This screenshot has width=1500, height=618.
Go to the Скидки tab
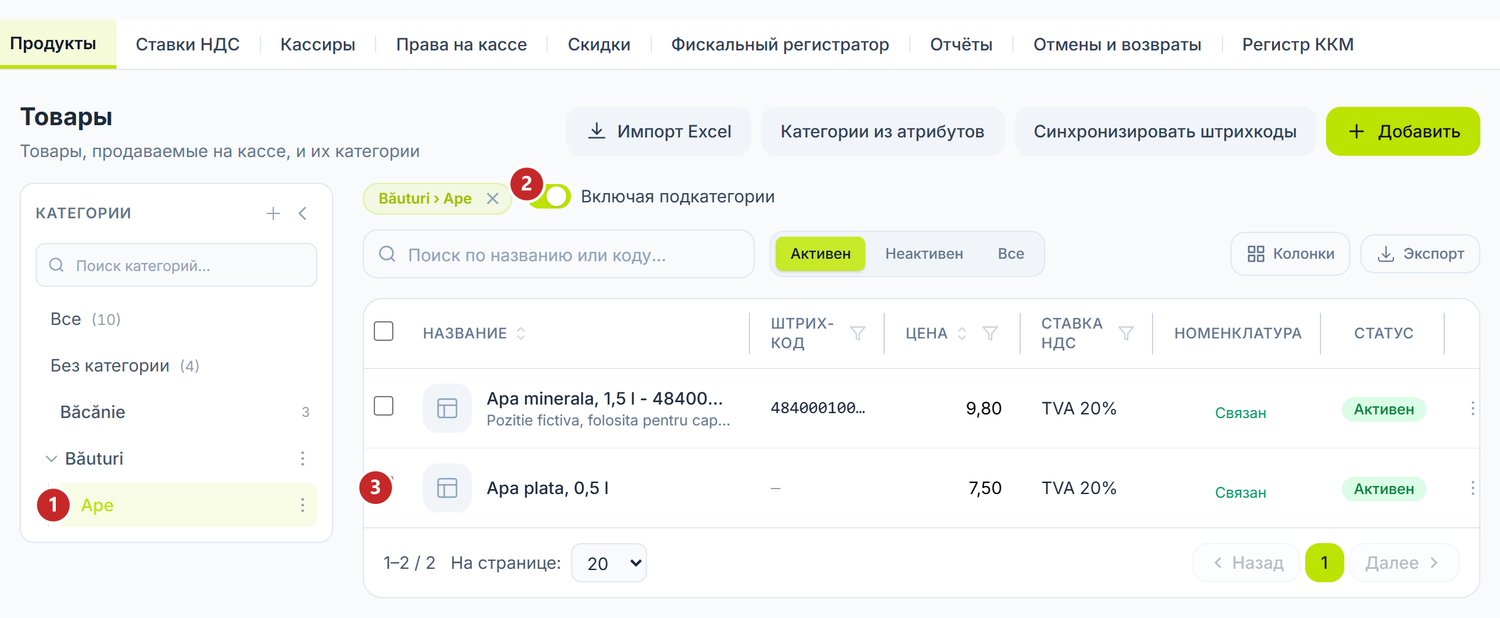[x=599, y=44]
